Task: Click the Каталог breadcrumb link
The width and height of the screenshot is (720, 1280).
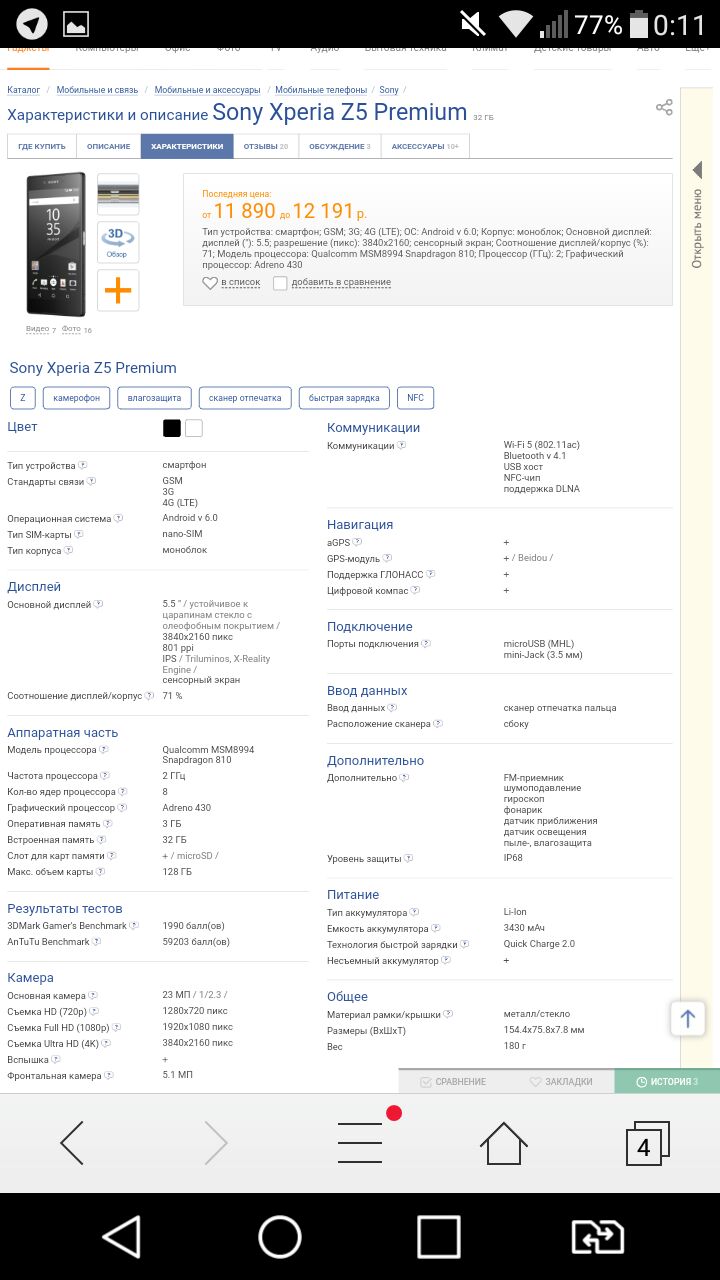Action: [x=24, y=90]
